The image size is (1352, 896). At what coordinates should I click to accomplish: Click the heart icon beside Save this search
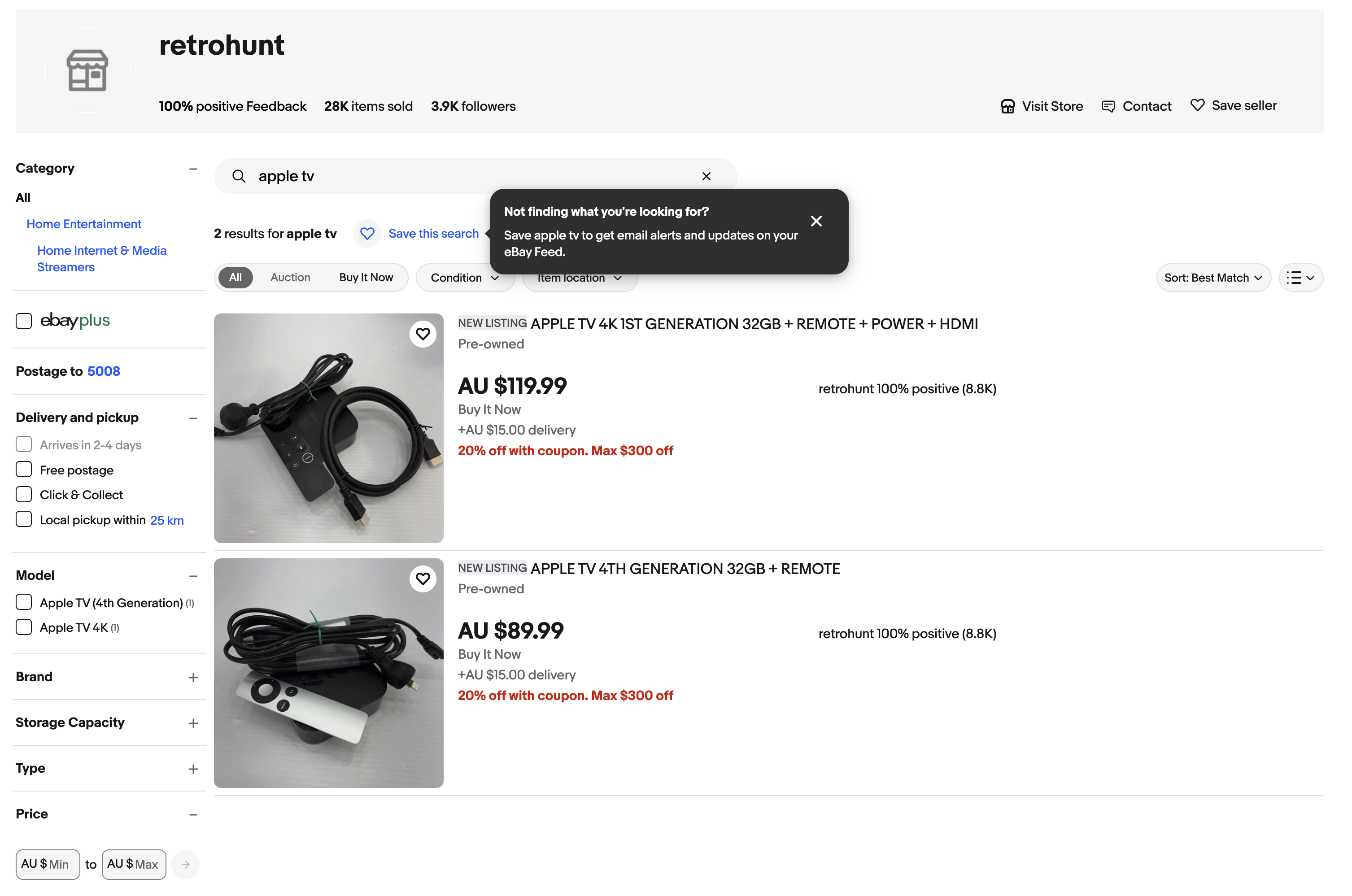point(367,234)
